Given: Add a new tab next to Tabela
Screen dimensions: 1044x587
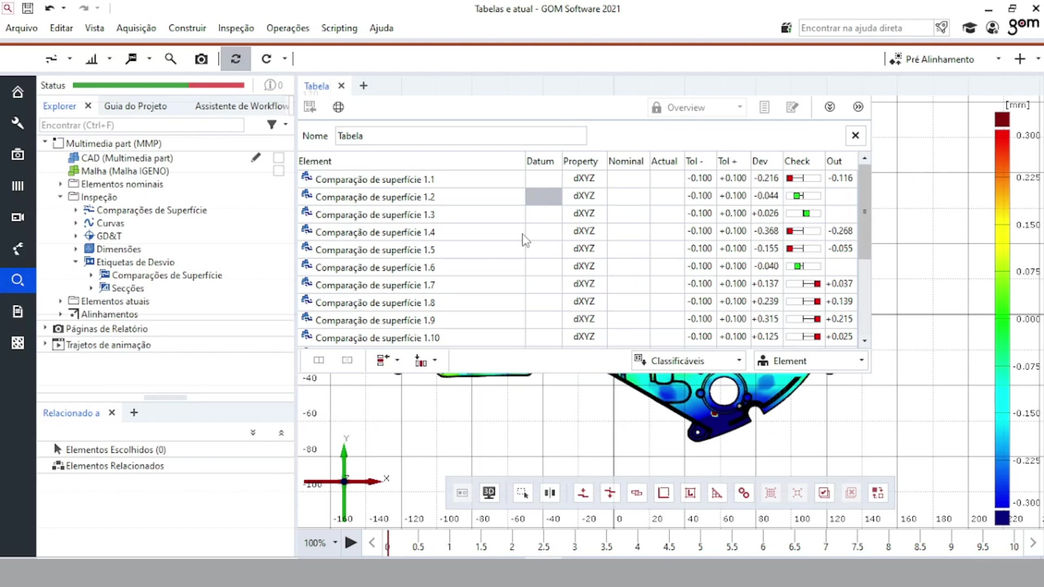Looking at the screenshot, I should click(x=364, y=86).
